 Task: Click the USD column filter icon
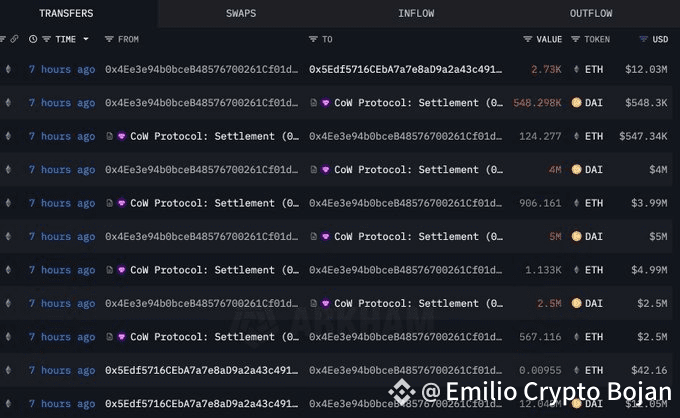643,39
